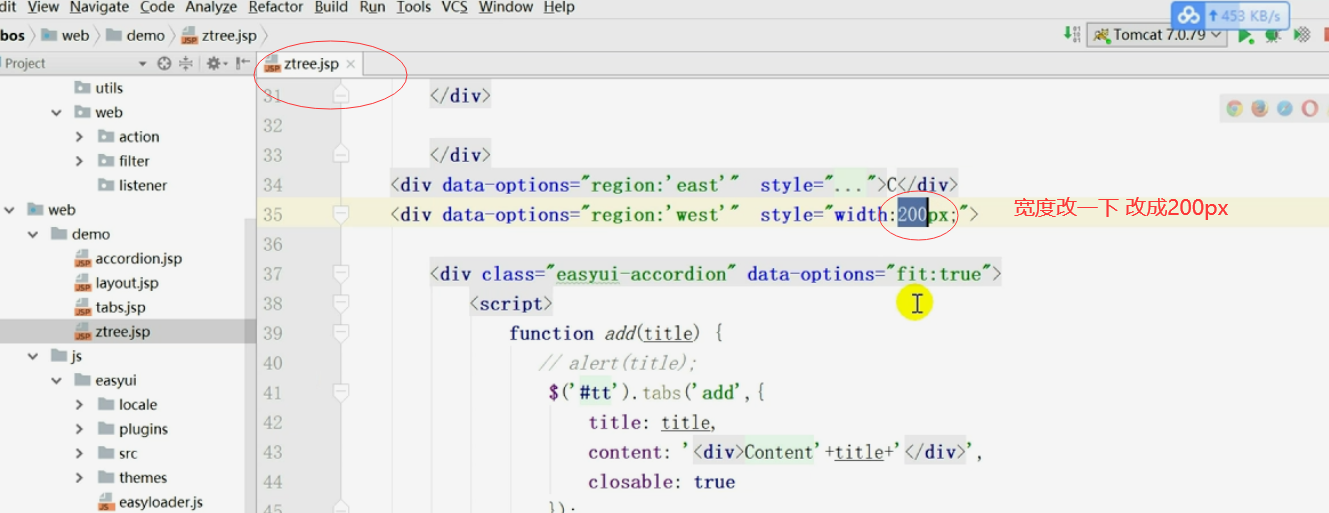The width and height of the screenshot is (1329, 513).
Task: Open the Refactor menu
Action: (276, 7)
